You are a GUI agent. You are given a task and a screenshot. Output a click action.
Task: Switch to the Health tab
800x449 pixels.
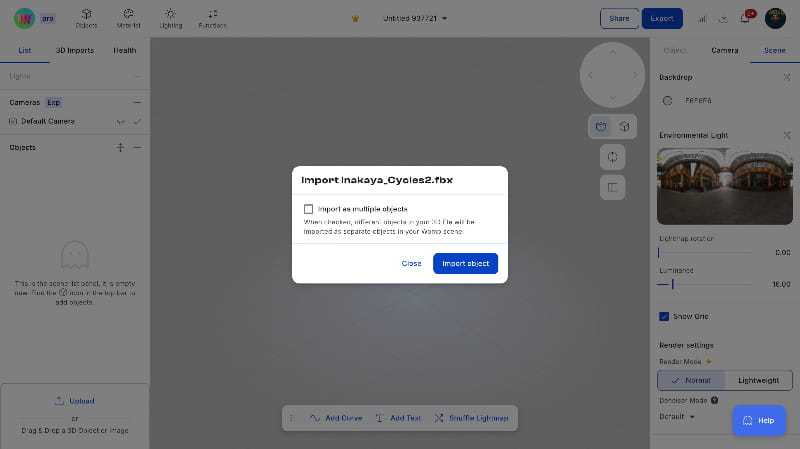click(x=124, y=51)
